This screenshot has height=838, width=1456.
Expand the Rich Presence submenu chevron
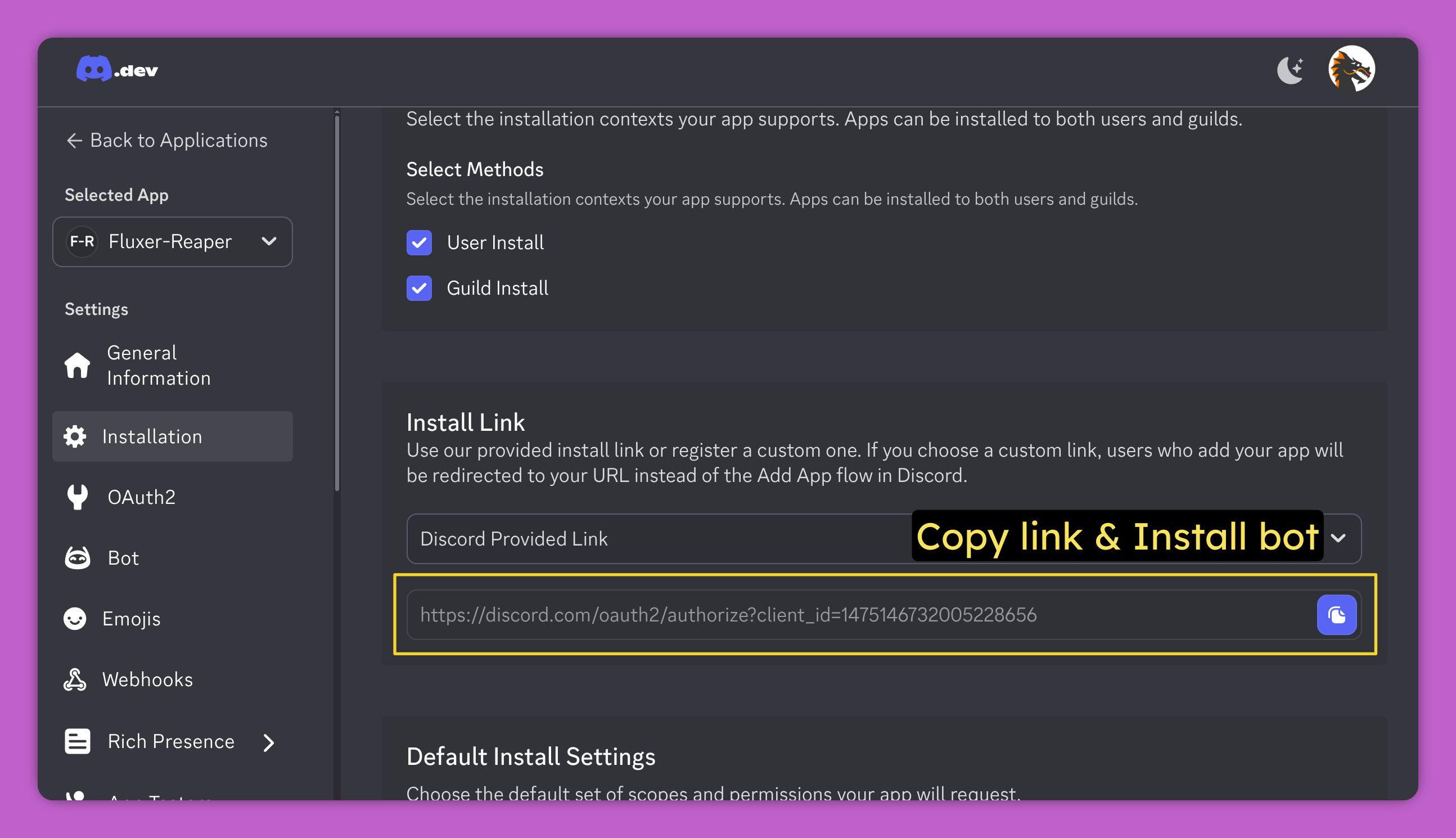(269, 742)
